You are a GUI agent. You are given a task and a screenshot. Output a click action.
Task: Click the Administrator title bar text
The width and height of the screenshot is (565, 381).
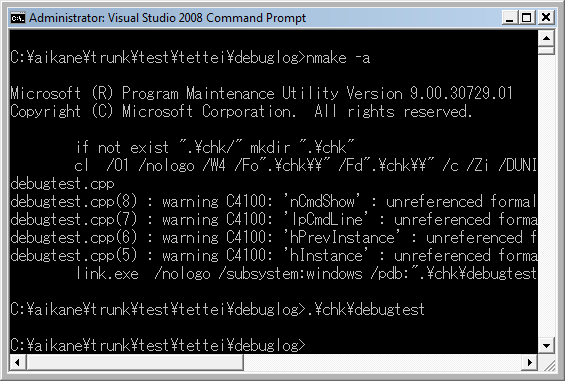click(168, 18)
